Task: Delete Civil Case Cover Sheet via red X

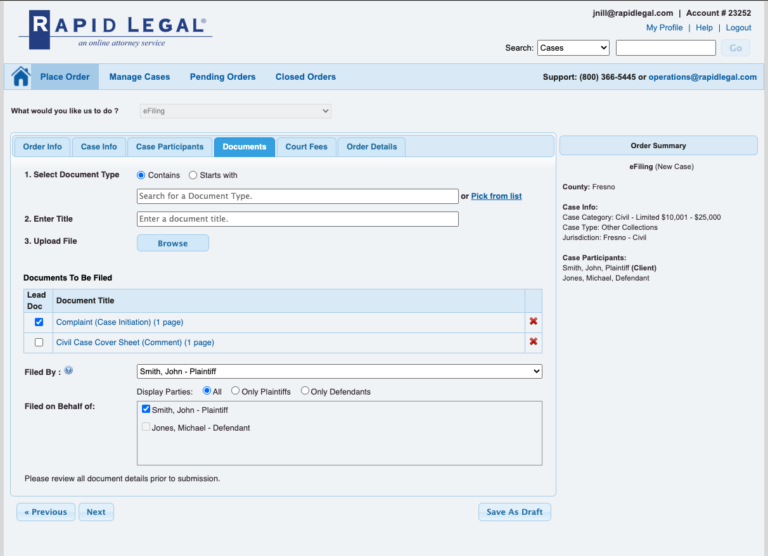Action: point(533,341)
